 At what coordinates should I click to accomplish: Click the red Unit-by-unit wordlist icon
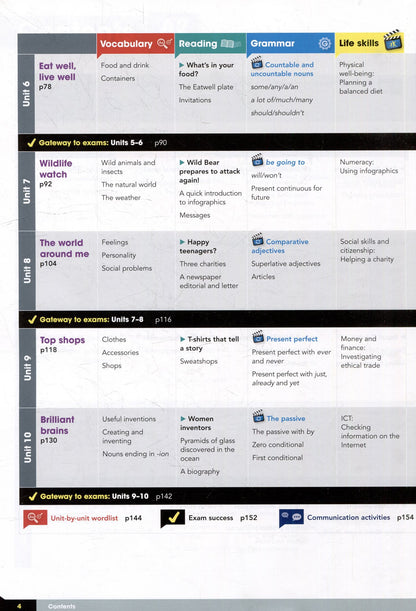[x=35, y=518]
